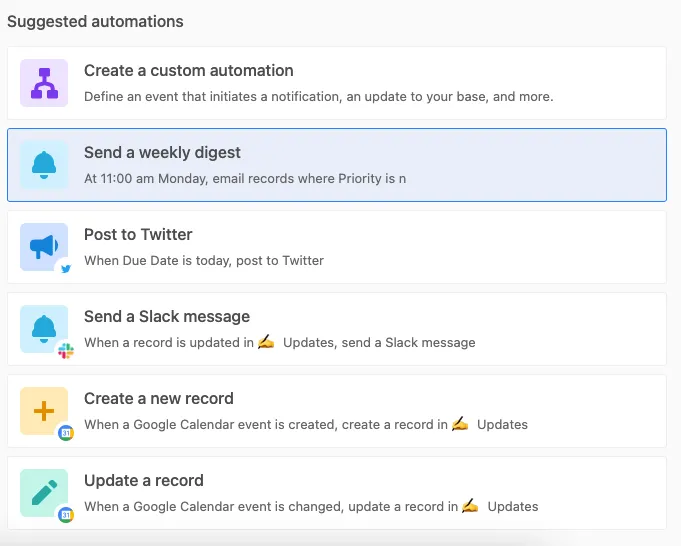Click 'Define an event that initiates a notification' description
This screenshot has height=546, width=681.
coord(319,96)
